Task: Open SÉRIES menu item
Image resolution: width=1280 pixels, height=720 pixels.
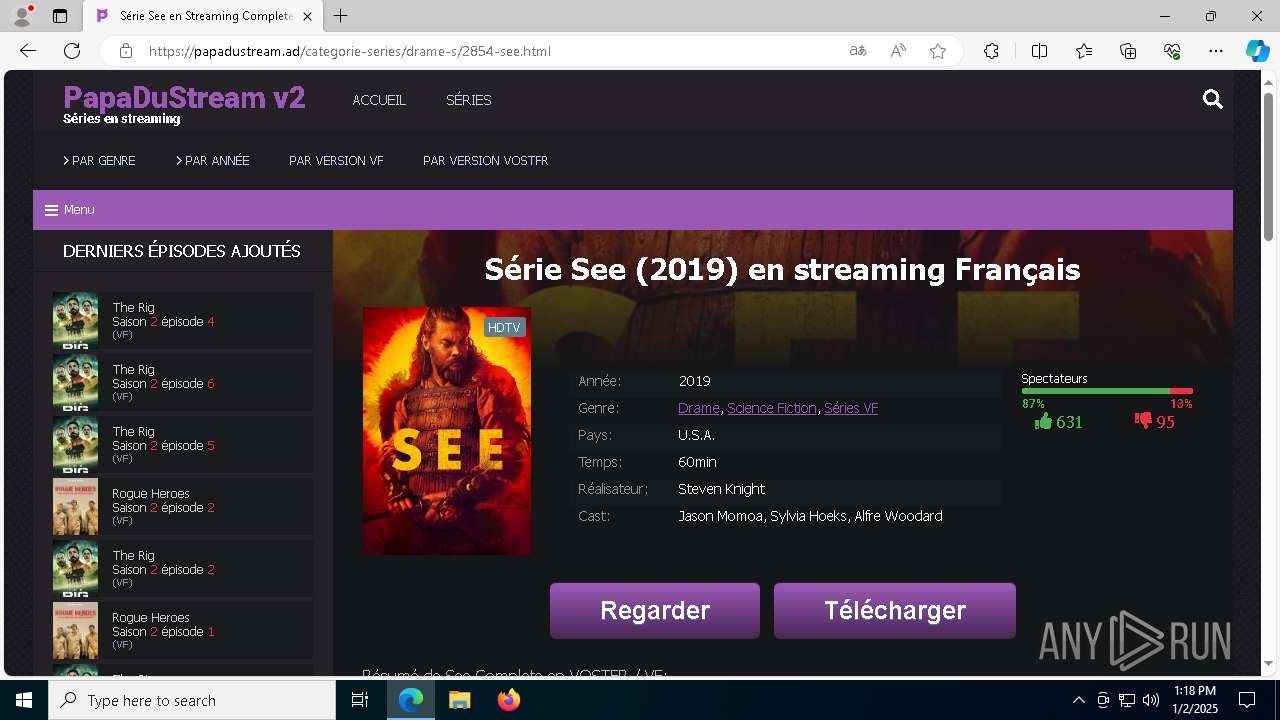Action: coord(468,100)
